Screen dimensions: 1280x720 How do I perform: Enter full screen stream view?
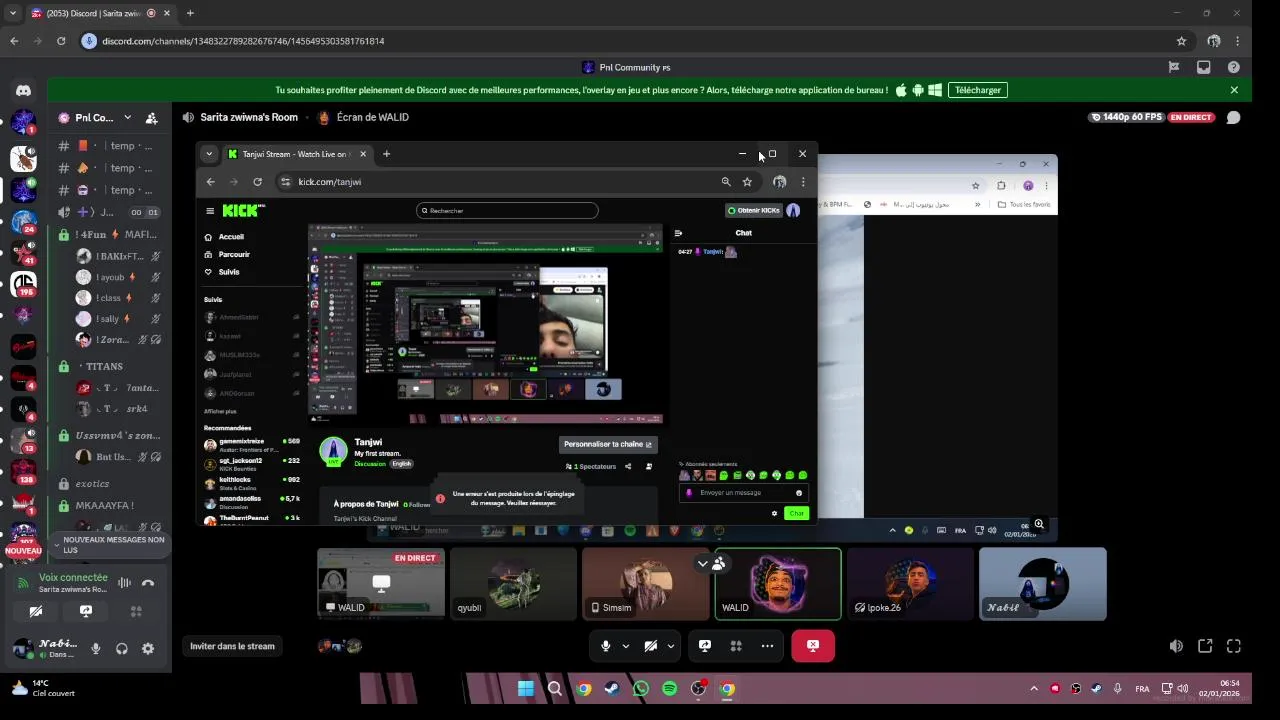pos(1234,646)
